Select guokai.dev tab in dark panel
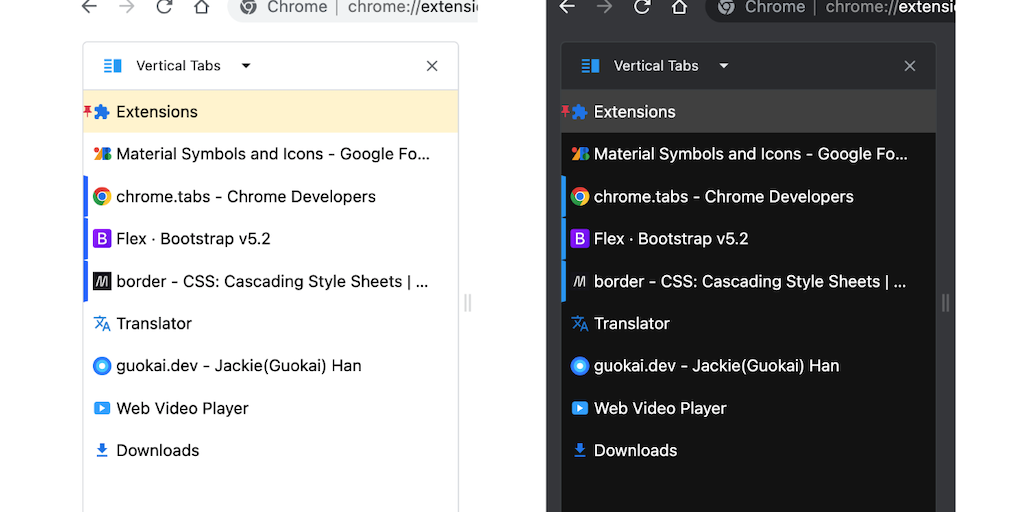 (x=716, y=366)
